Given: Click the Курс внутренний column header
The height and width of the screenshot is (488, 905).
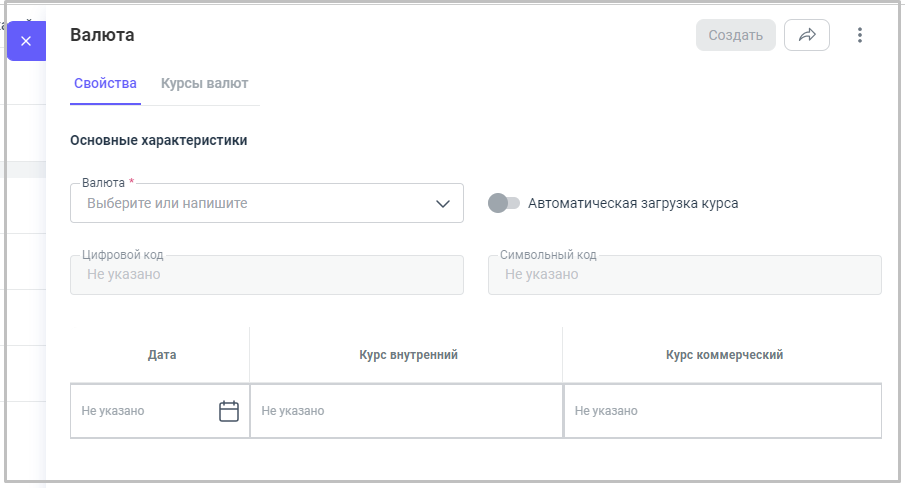Looking at the screenshot, I should [408, 355].
